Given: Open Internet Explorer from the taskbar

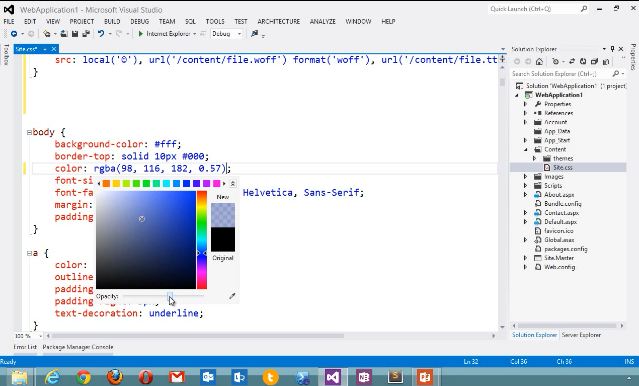Looking at the screenshot, I should point(52,377).
